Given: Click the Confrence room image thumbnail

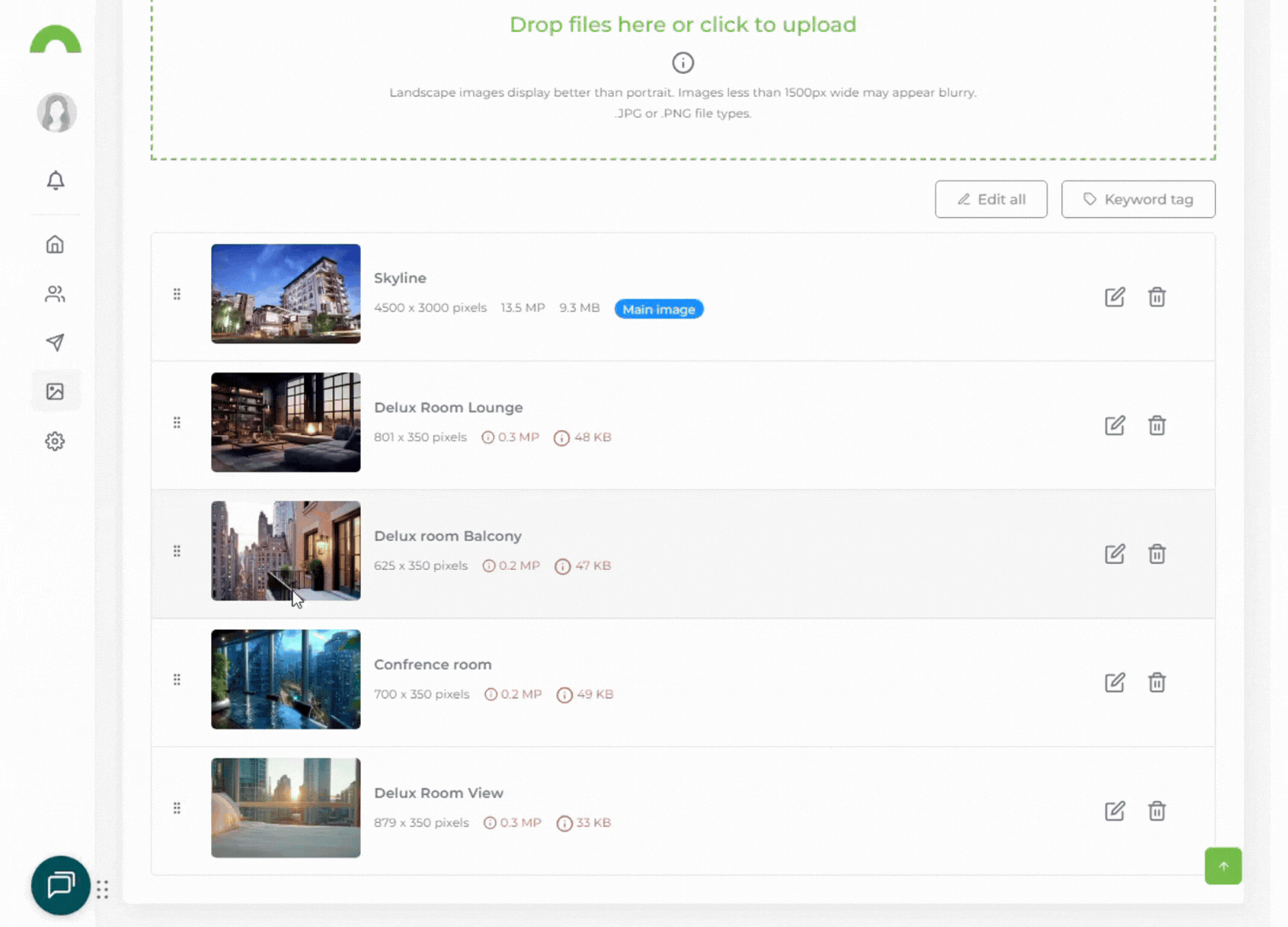Looking at the screenshot, I should click(x=285, y=679).
